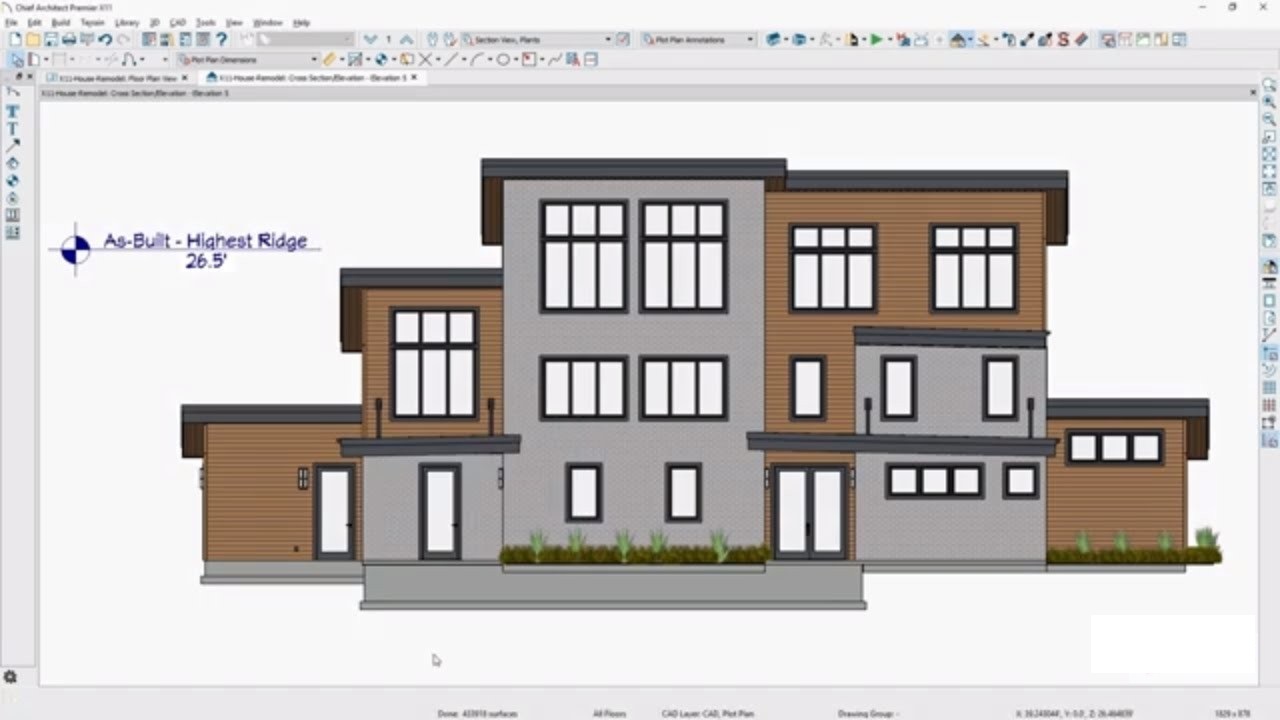The image size is (1280, 720).
Task: Click the Fill Window icon on the right toolbar
Action: pyautogui.click(x=1270, y=154)
